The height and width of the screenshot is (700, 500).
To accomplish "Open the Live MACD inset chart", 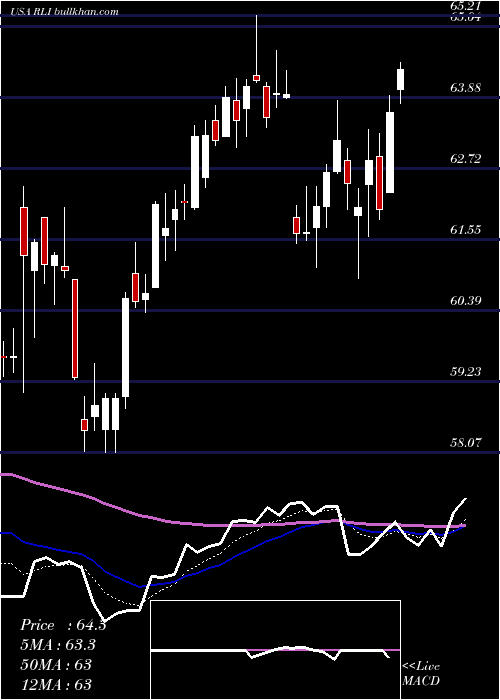I will (275, 650).
